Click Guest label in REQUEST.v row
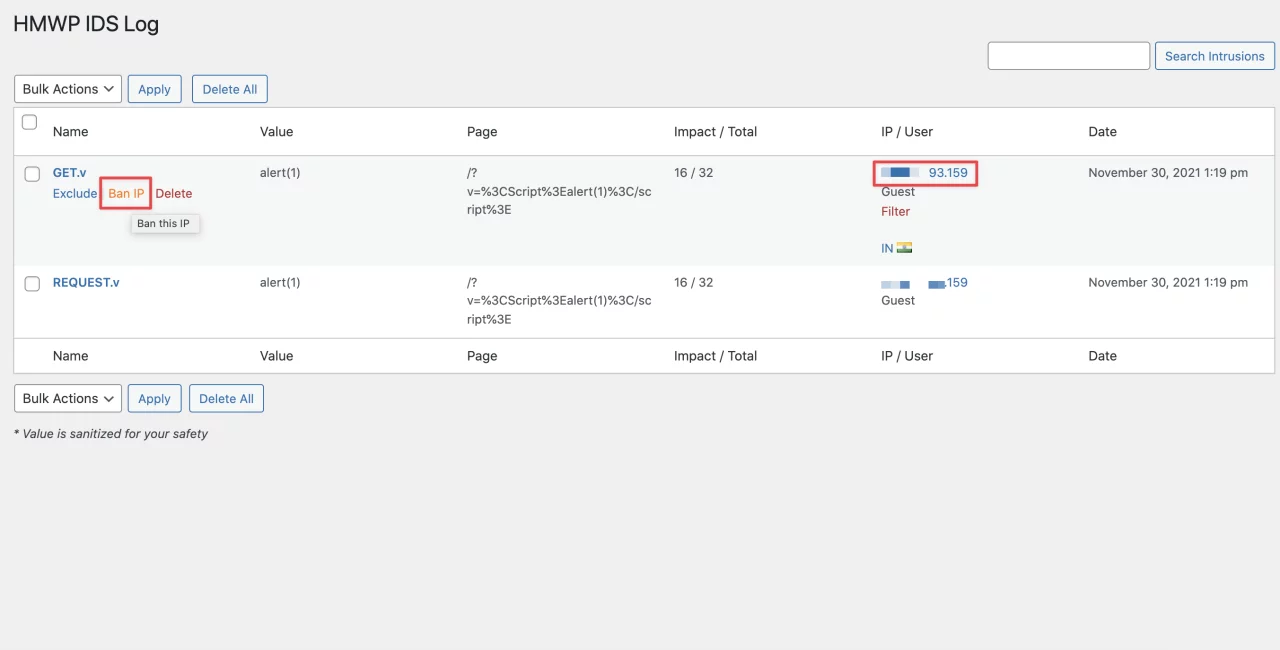 click(x=898, y=301)
